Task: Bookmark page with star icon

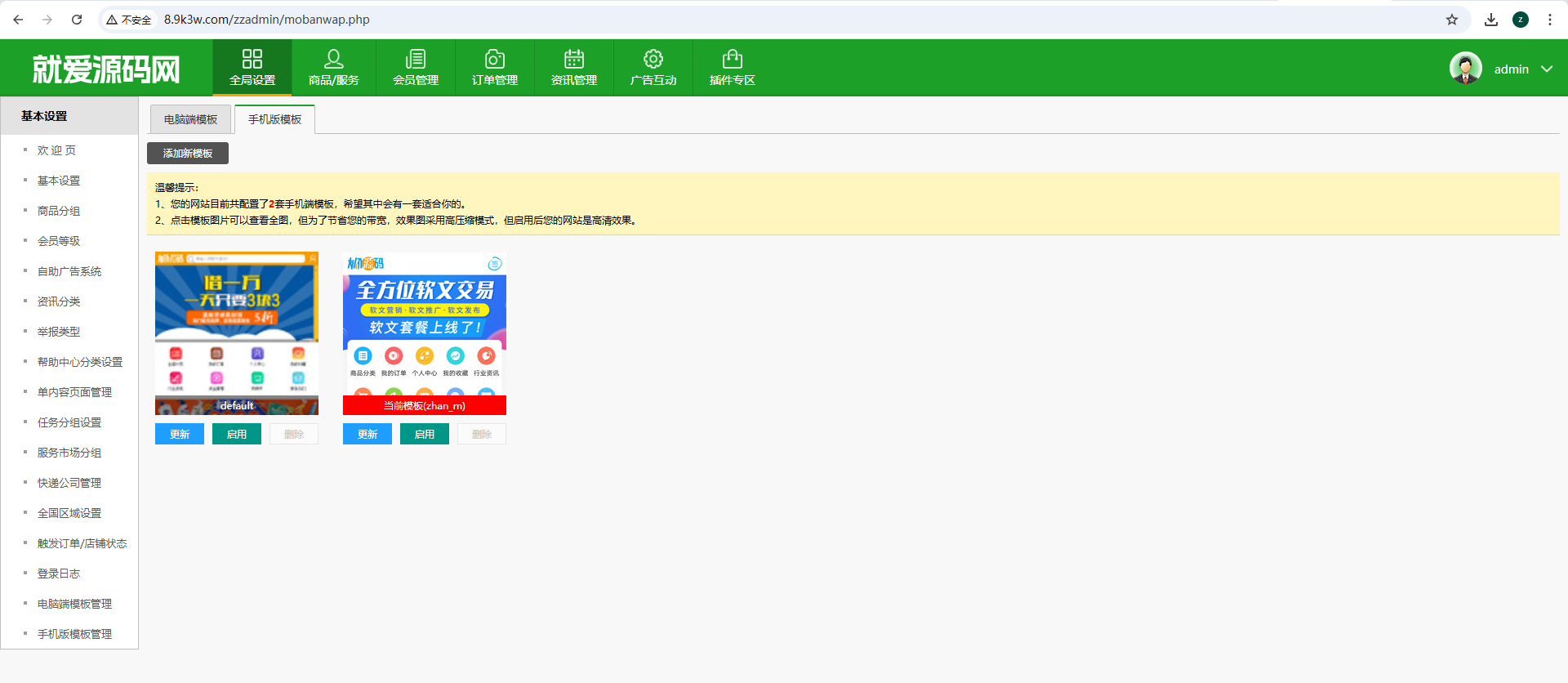Action: 1452,20
